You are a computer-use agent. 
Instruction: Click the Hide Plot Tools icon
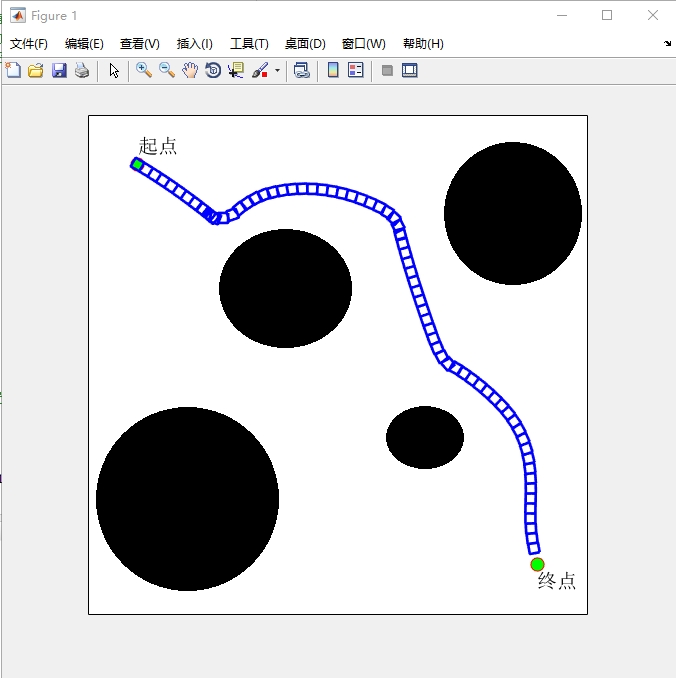coord(387,70)
